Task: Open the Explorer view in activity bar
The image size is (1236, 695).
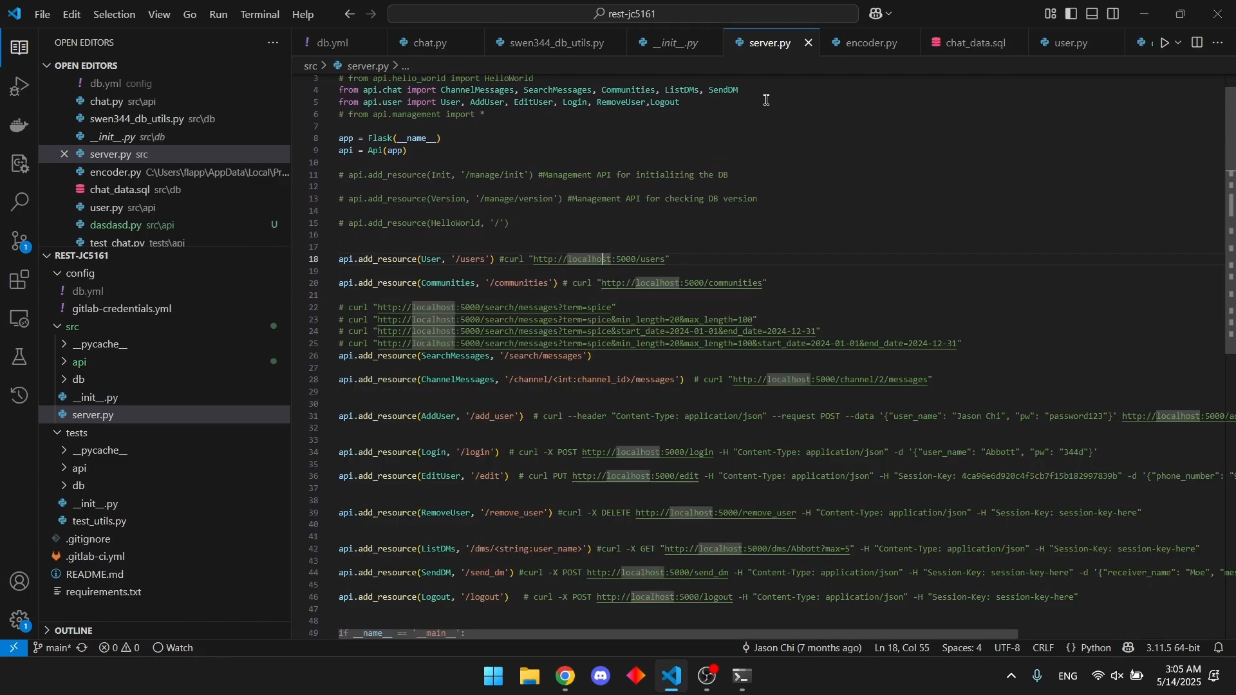Action: click(x=19, y=47)
